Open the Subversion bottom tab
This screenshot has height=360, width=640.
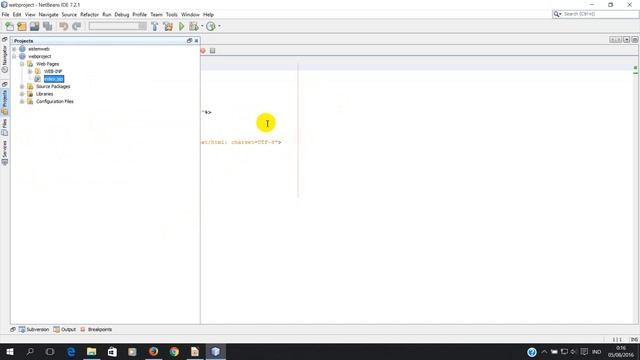click(34, 329)
